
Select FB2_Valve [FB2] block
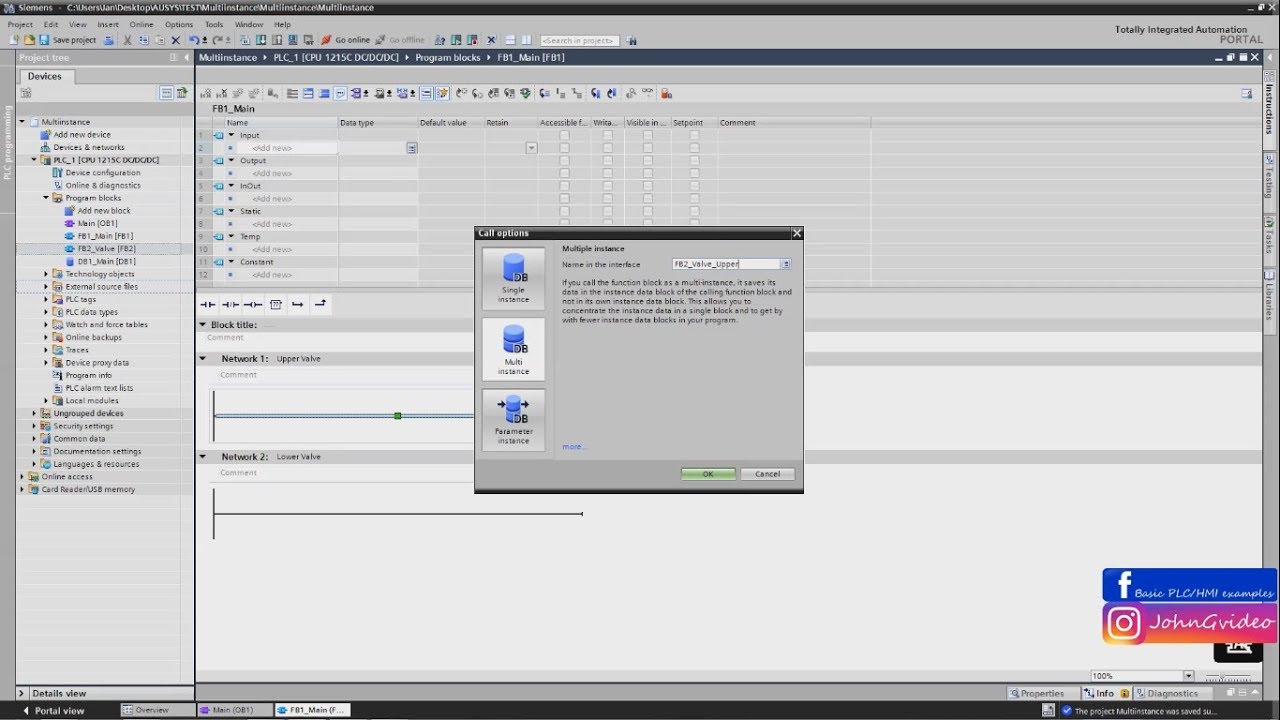click(106, 248)
